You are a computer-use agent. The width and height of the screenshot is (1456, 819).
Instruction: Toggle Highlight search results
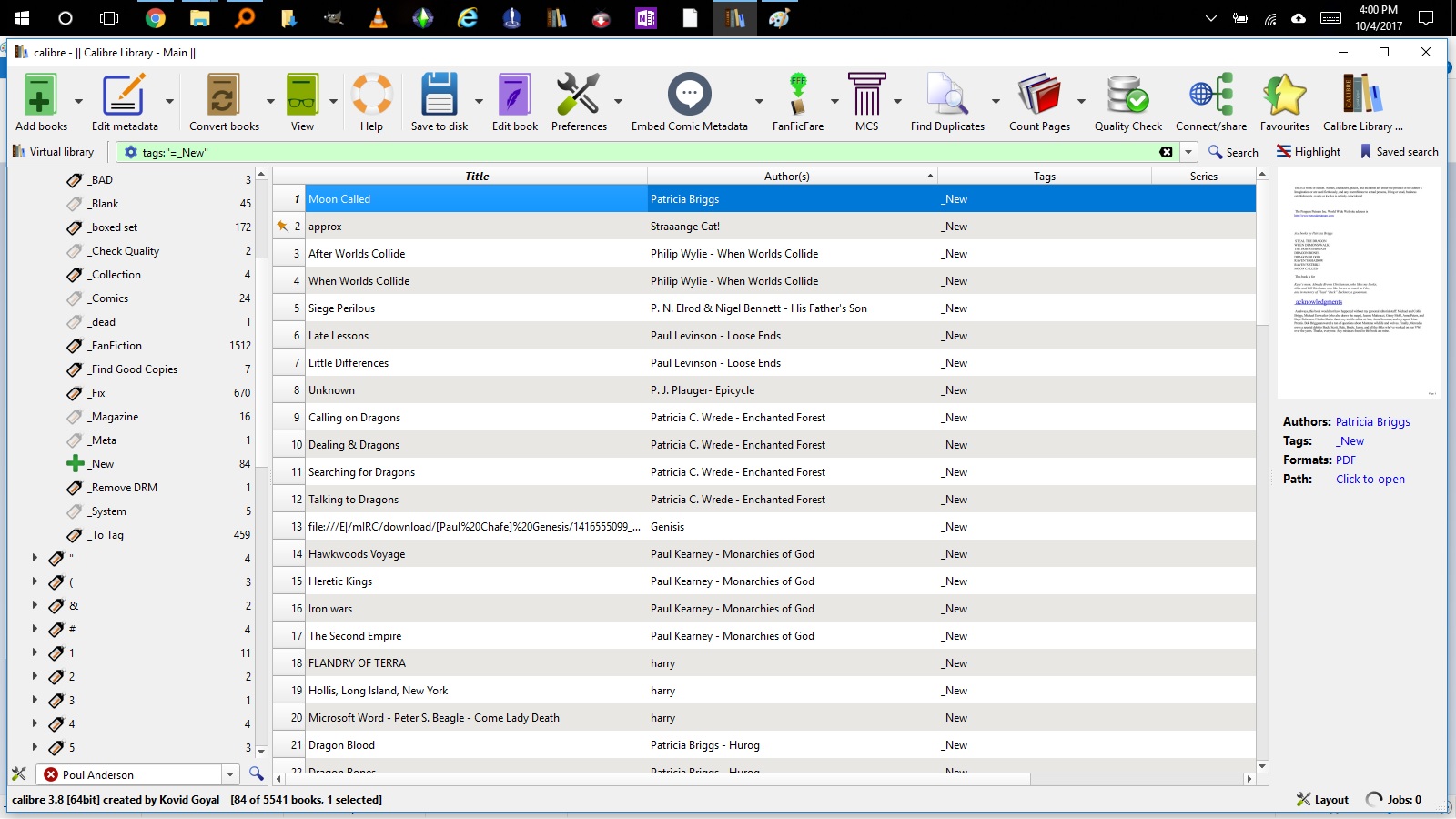pyautogui.click(x=1309, y=152)
